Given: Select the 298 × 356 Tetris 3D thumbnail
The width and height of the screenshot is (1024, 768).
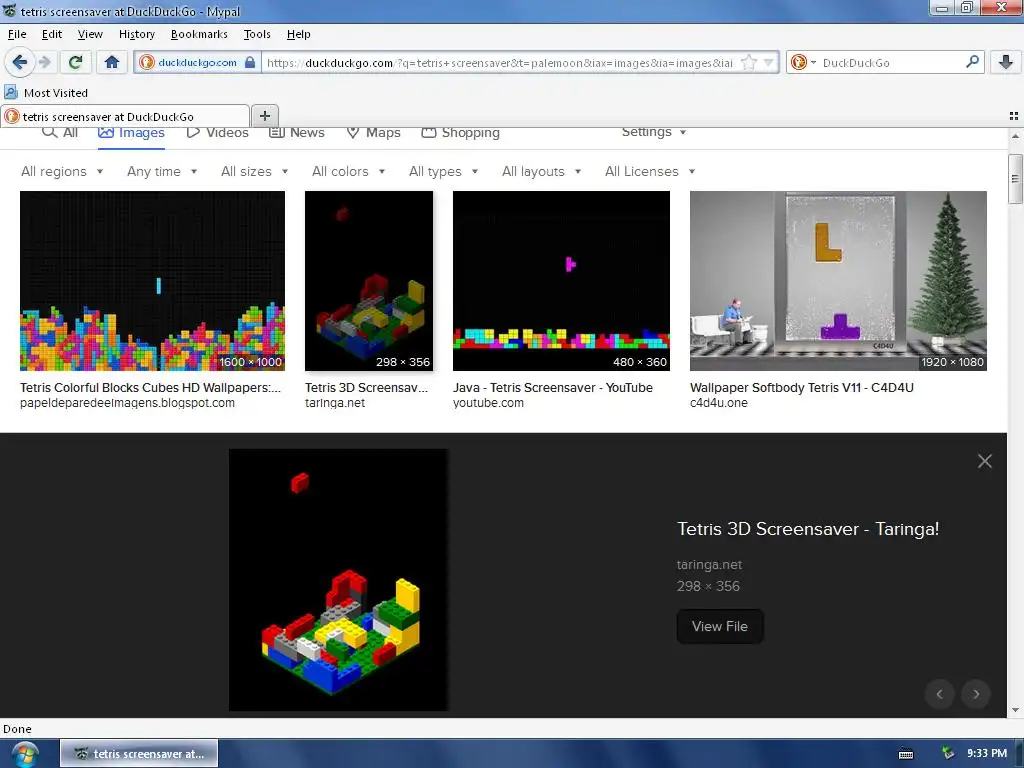Looking at the screenshot, I should click(x=369, y=281).
